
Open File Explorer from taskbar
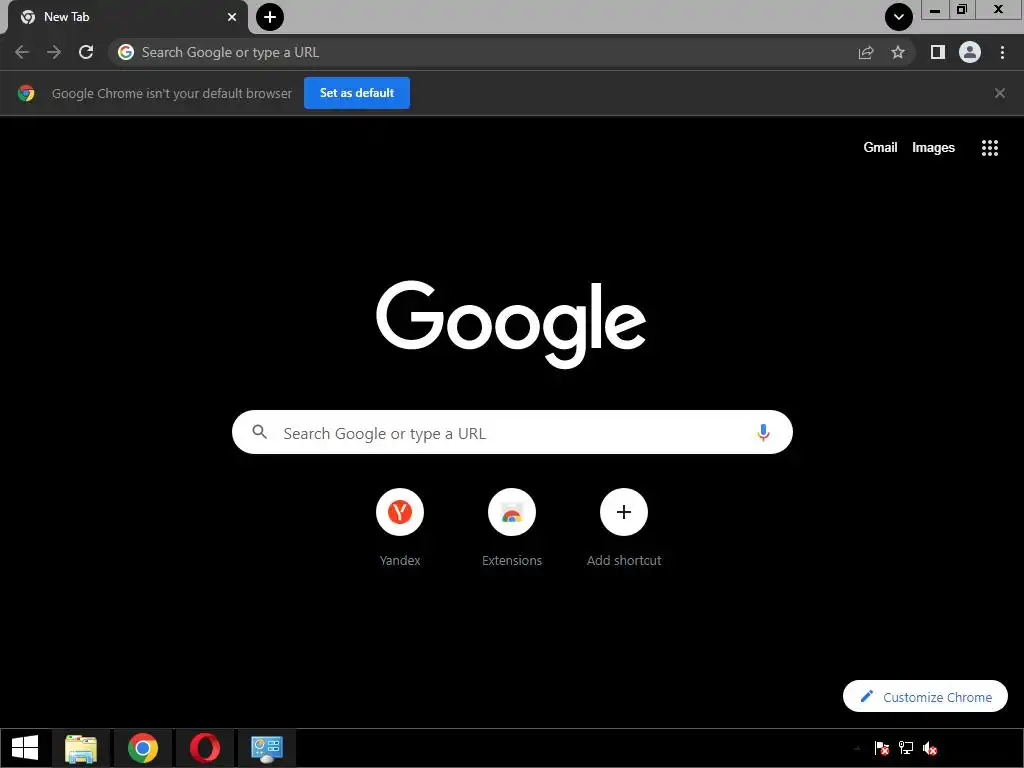(x=81, y=748)
